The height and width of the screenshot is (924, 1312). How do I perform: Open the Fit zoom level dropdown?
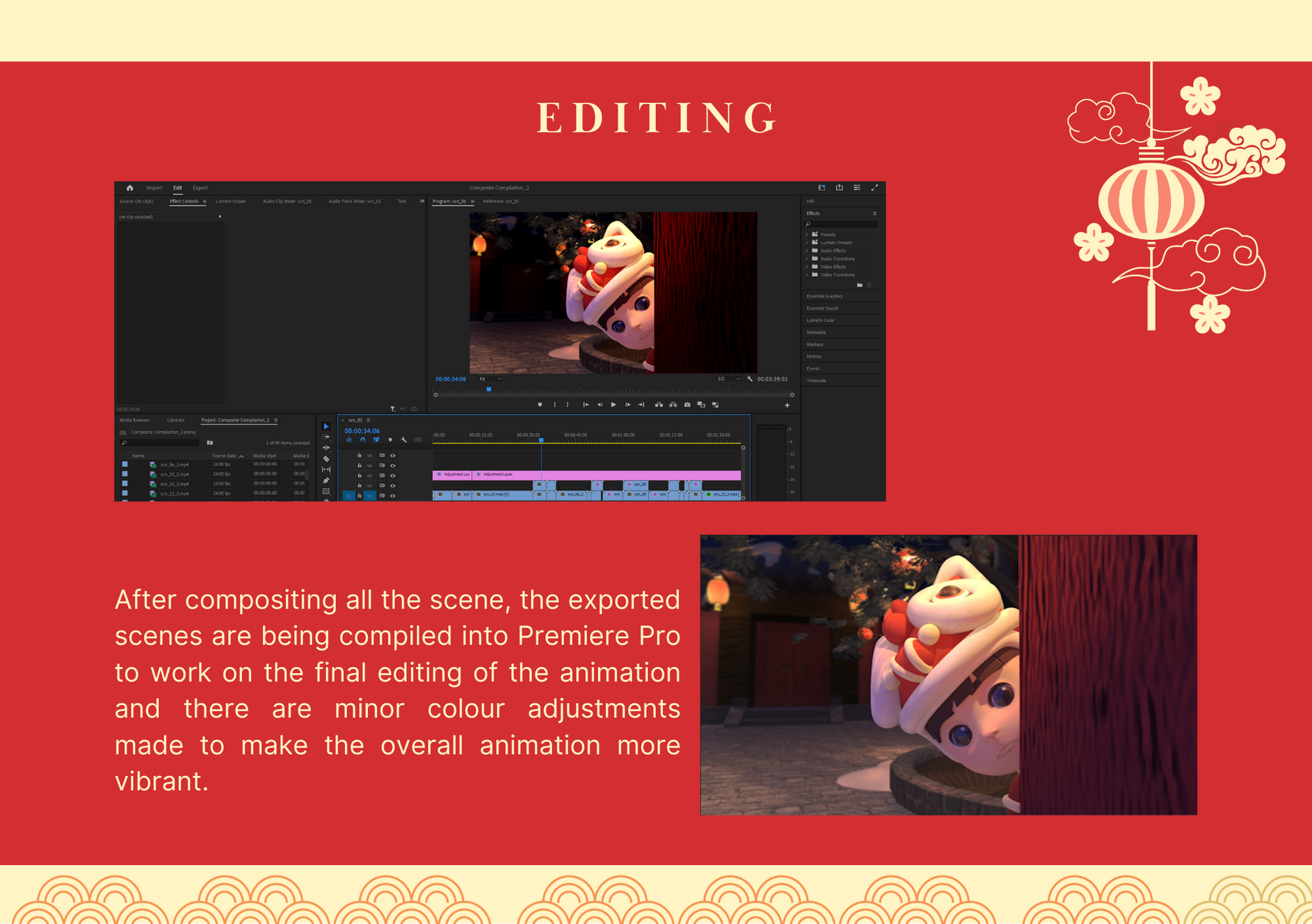pyautogui.click(x=490, y=379)
